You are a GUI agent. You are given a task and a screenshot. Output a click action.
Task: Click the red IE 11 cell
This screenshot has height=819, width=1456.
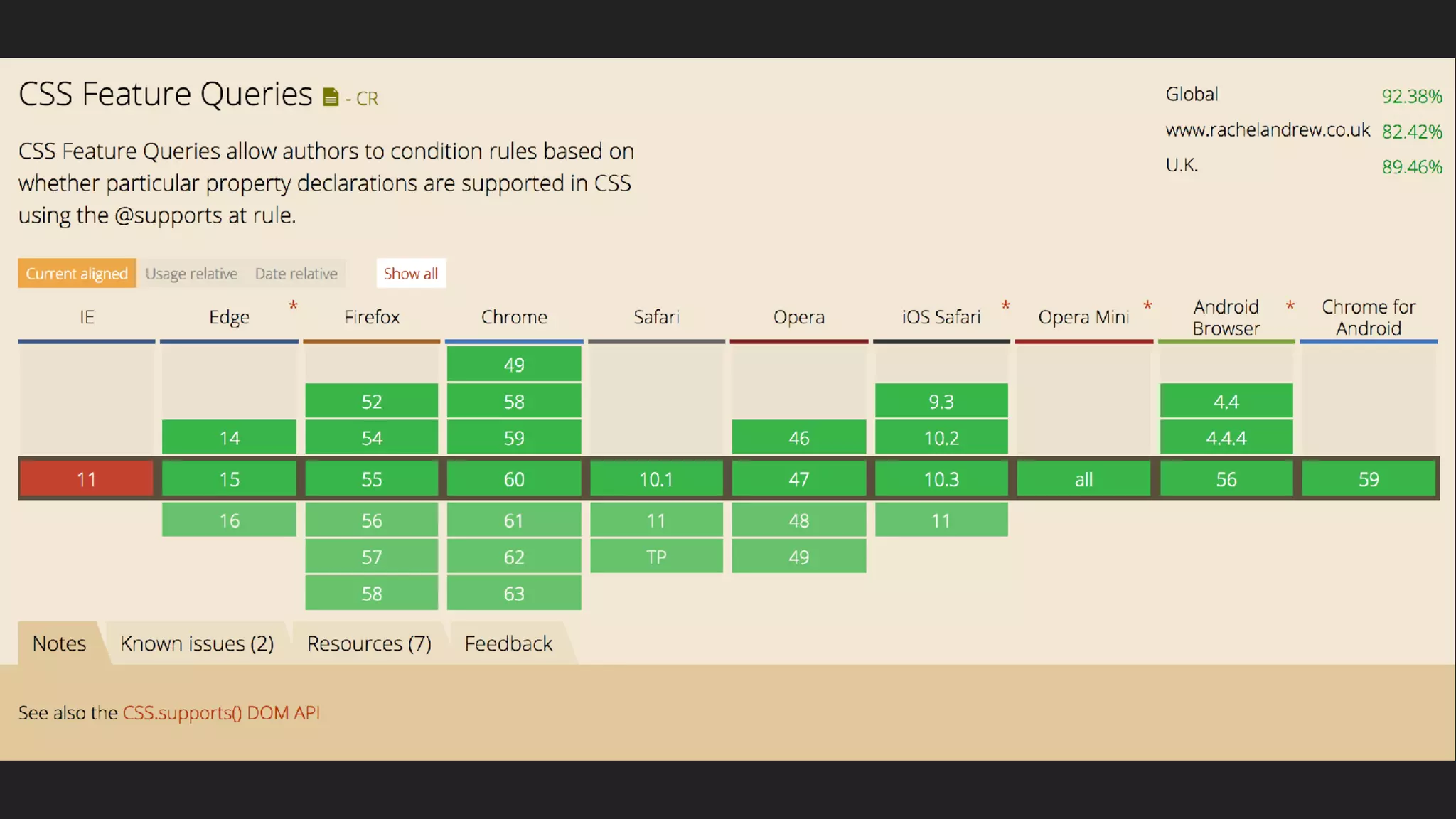(86, 479)
